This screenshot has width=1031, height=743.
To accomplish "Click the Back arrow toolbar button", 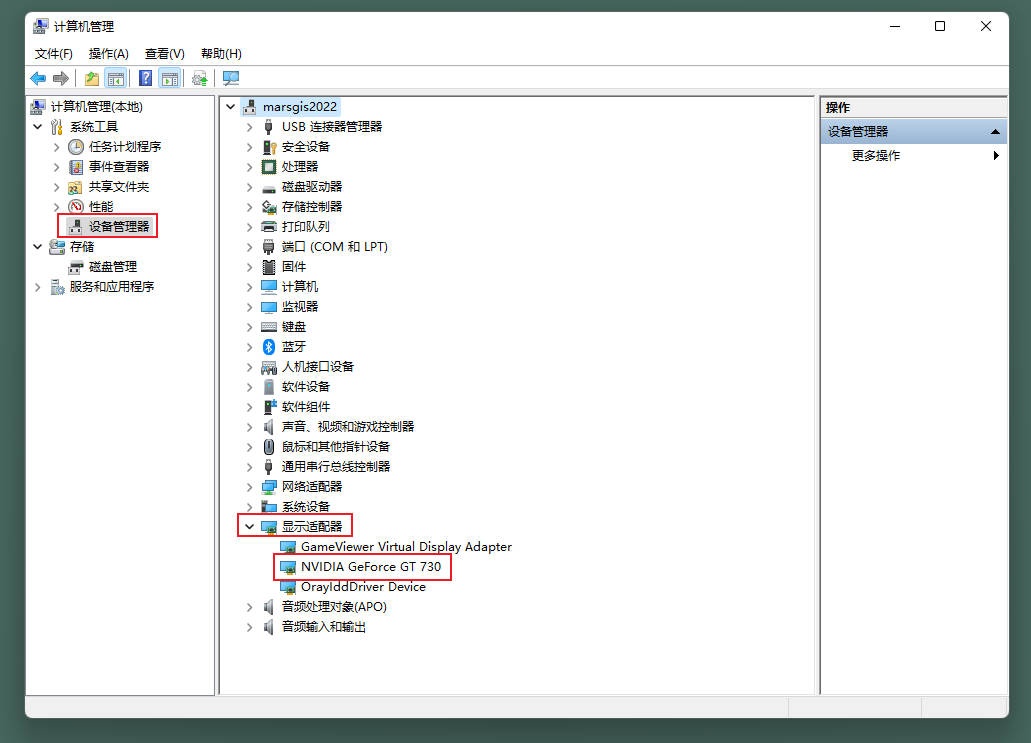I will 38,78.
